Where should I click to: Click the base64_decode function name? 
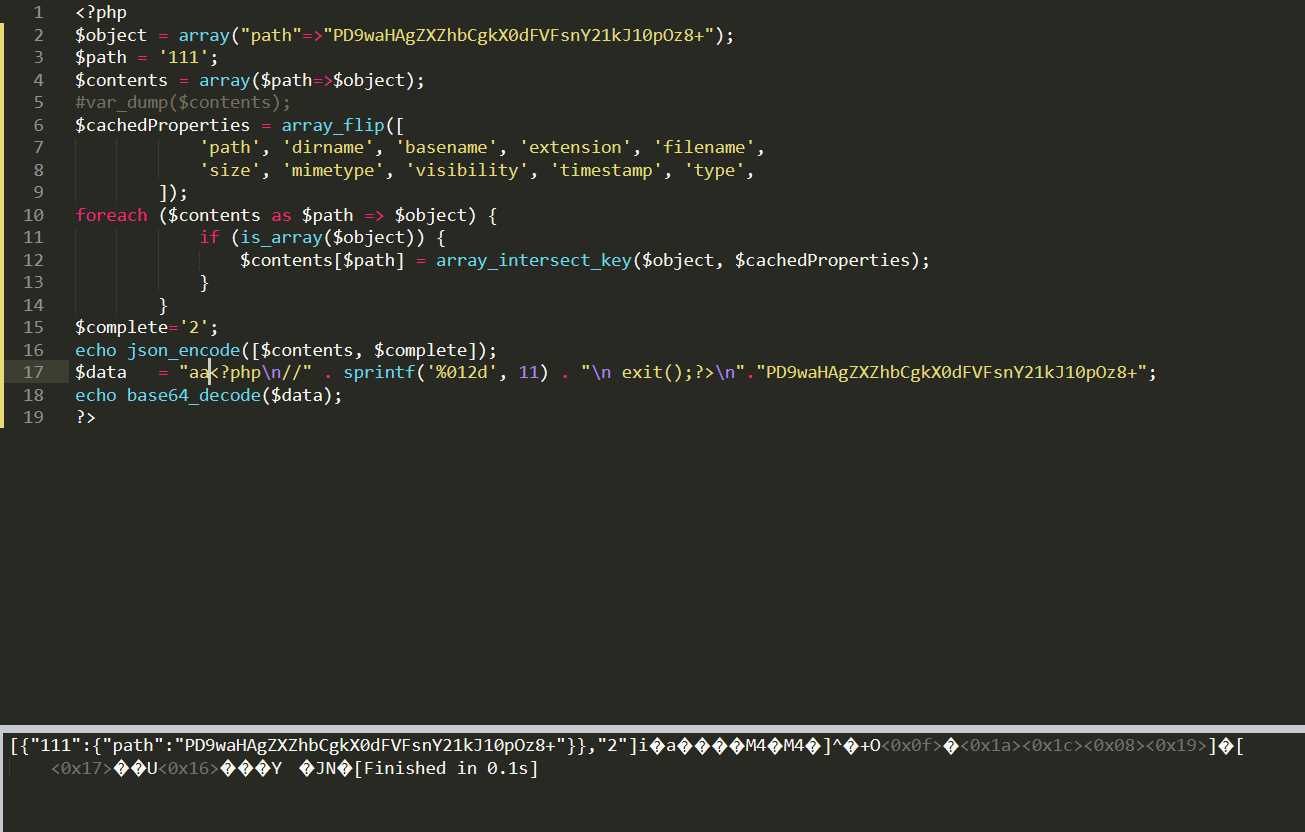pyautogui.click(x=194, y=395)
